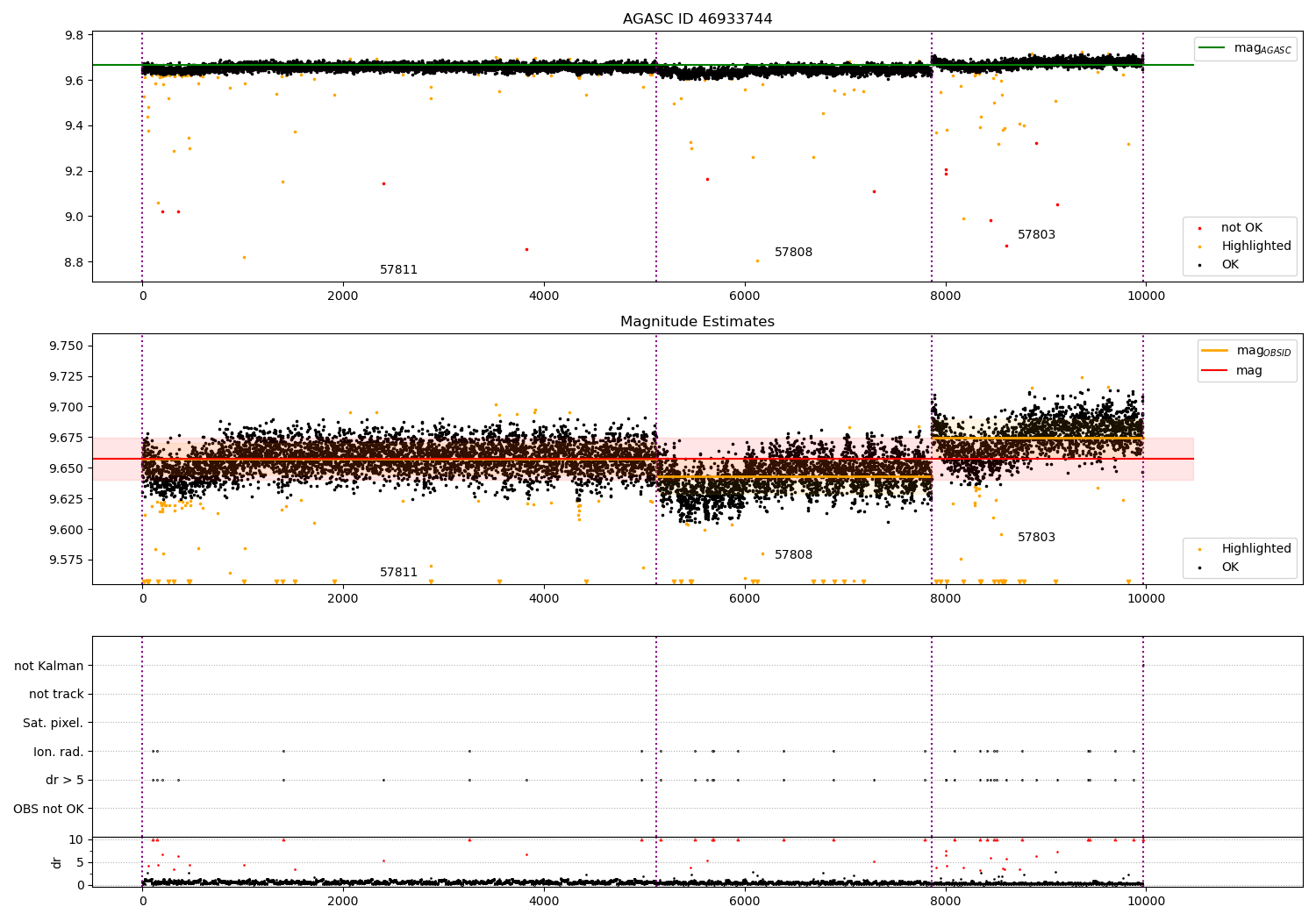1316x921 pixels.
Task: Click the 9.4 y-axis tick in top plot
Action: 74,126
